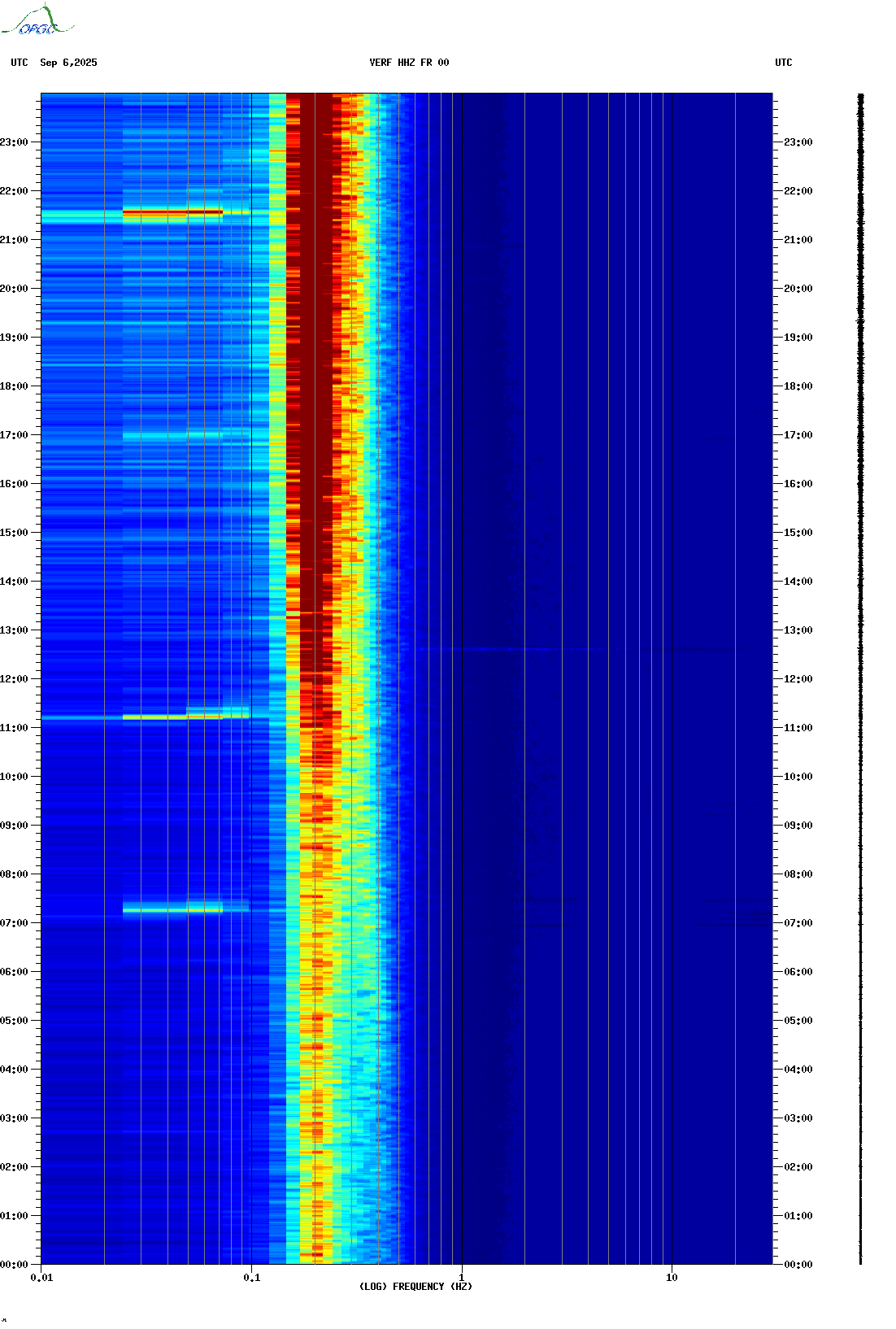Click the seismogram waveform trace strip
Screen dimensions: 896x1329
[861, 679]
